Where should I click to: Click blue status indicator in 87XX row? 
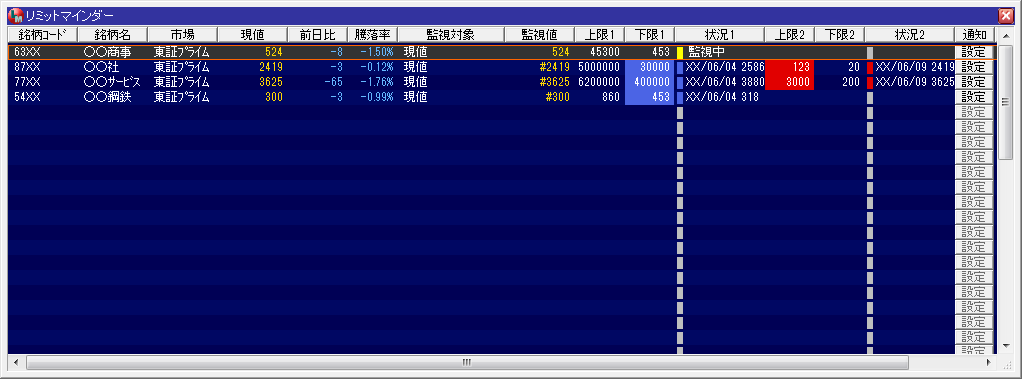[680, 67]
